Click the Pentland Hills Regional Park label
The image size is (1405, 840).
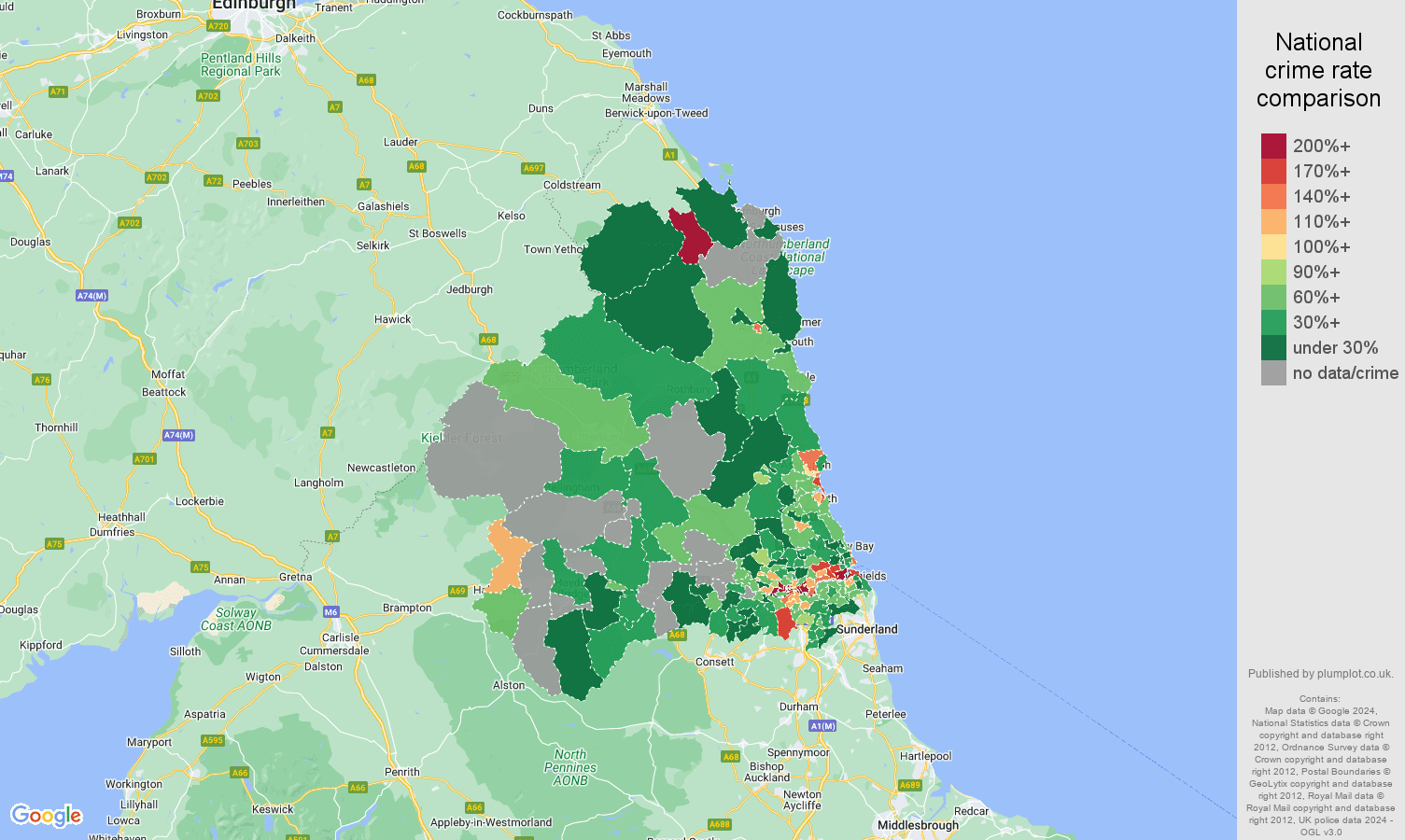(241, 64)
